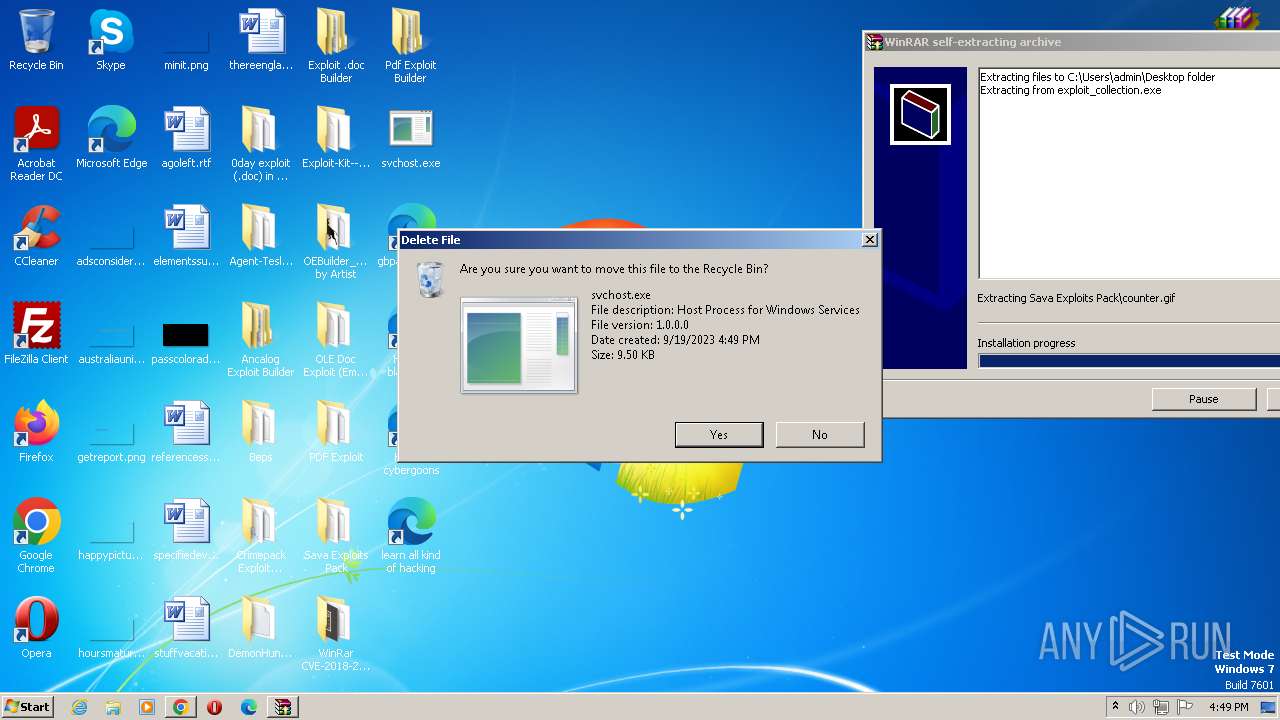
Task: Click 'Extracting from exploit_collection.exe' log line
Action: pos(1071,90)
